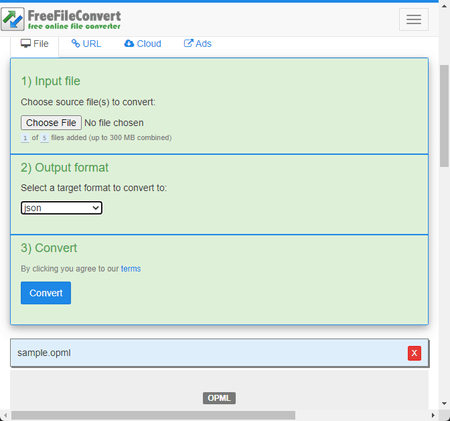
Task: Click the horizontal scrollbar thumb
Action: (x=153, y=415)
